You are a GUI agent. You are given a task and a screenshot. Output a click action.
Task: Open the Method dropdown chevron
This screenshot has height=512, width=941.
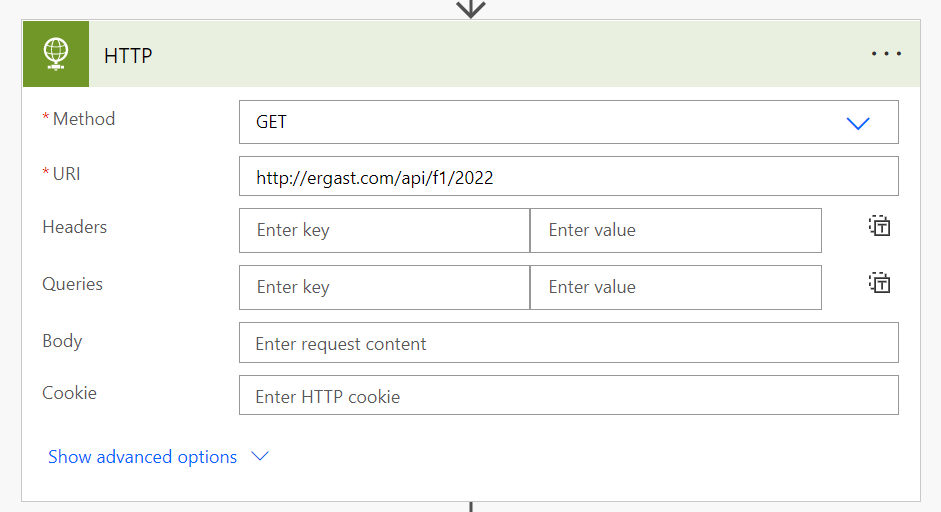pos(858,123)
